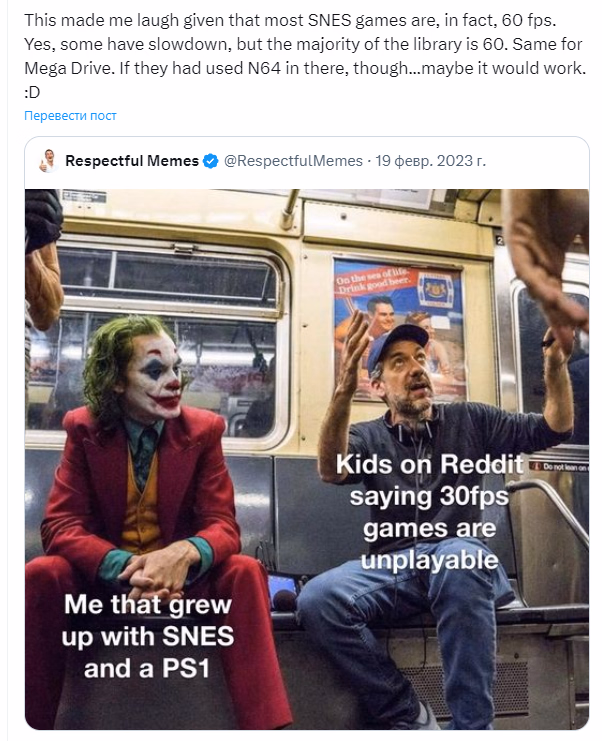Click the "Kids on Reddit saying 30fps" caption

click(430, 512)
